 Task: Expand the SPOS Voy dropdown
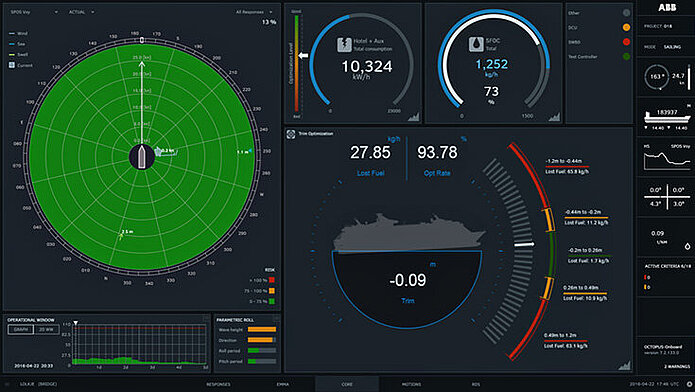pyautogui.click(x=34, y=12)
